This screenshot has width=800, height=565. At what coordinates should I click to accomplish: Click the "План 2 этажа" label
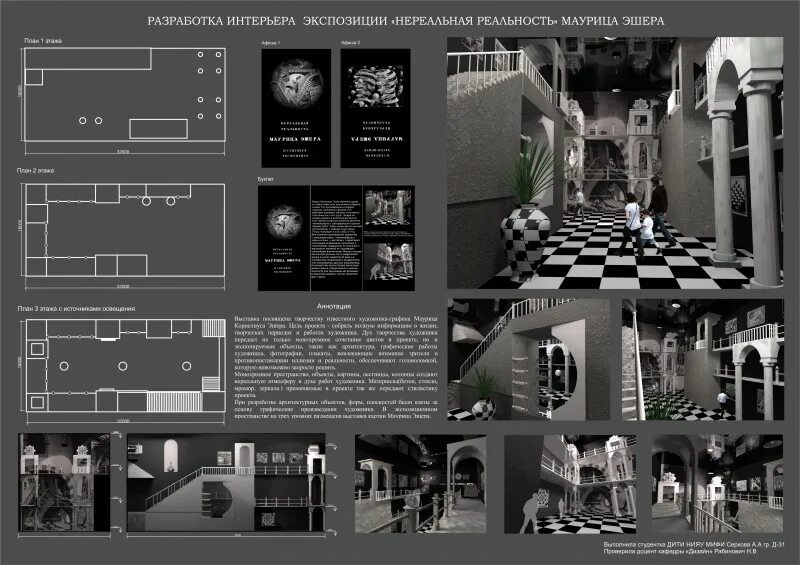pos(35,170)
